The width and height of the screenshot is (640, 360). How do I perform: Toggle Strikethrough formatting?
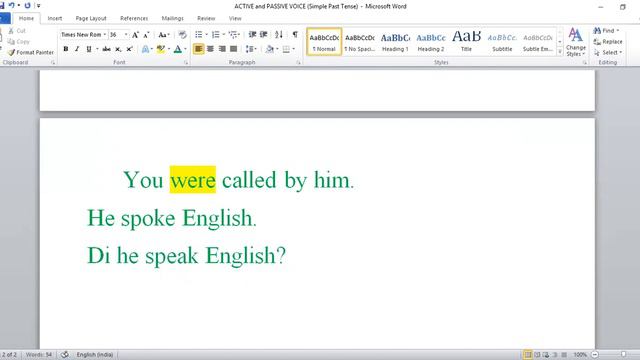click(x=107, y=49)
